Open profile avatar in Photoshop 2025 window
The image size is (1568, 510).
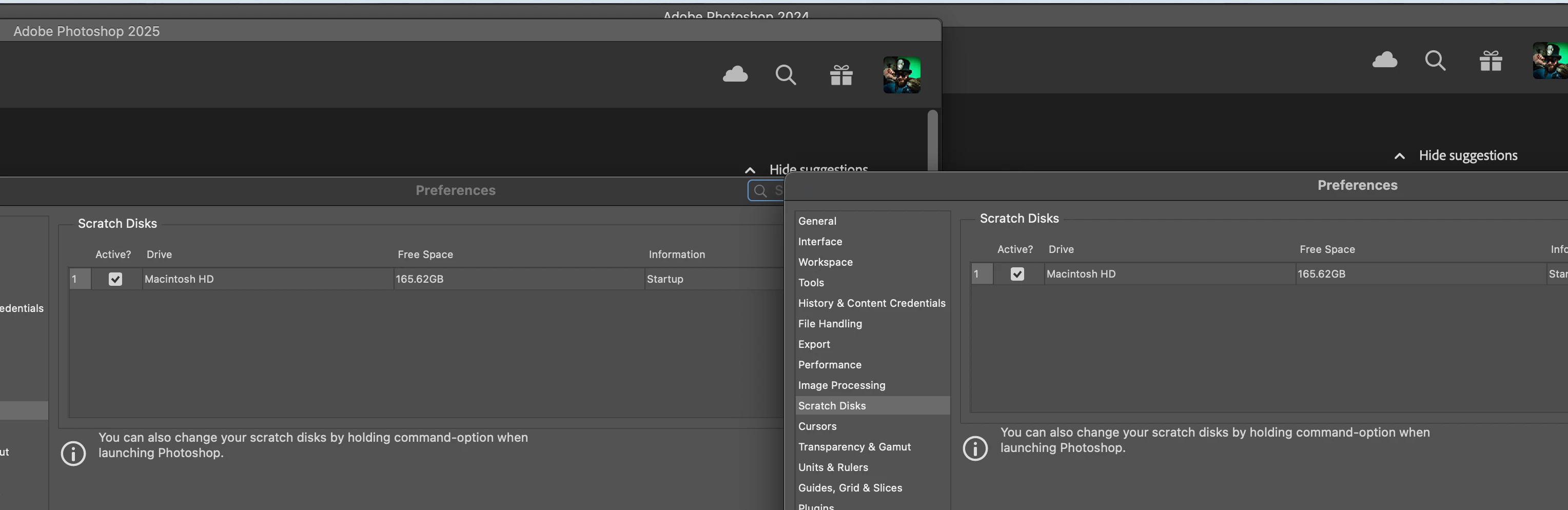[x=901, y=75]
